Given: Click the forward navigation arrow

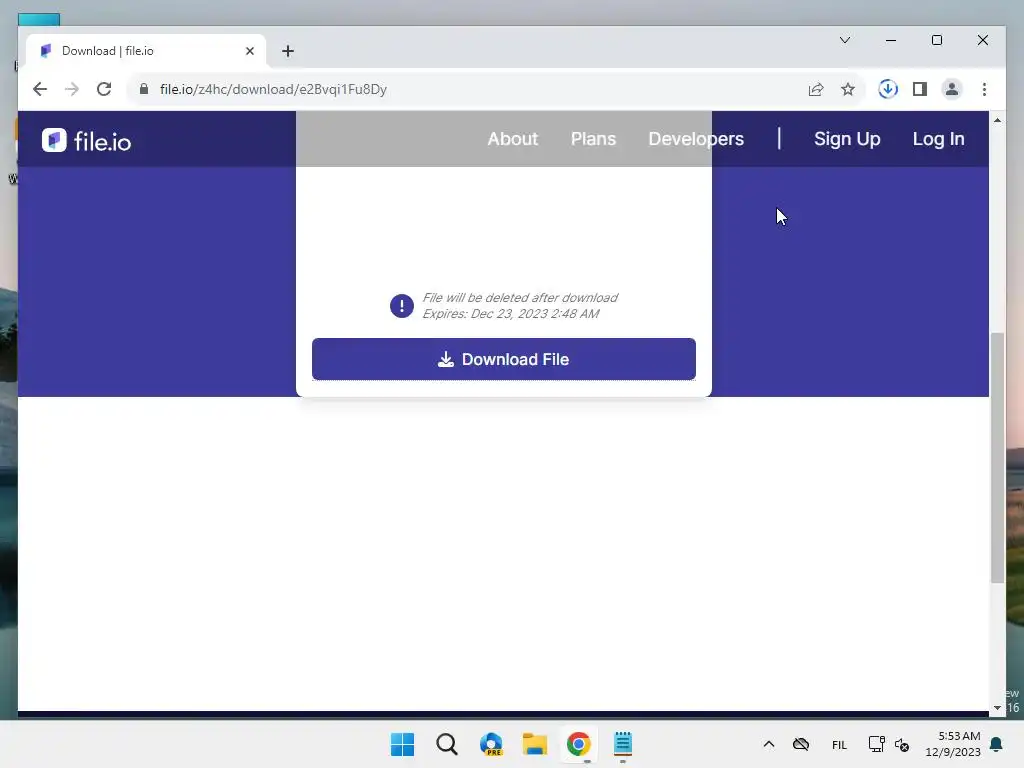Looking at the screenshot, I should tap(72, 89).
